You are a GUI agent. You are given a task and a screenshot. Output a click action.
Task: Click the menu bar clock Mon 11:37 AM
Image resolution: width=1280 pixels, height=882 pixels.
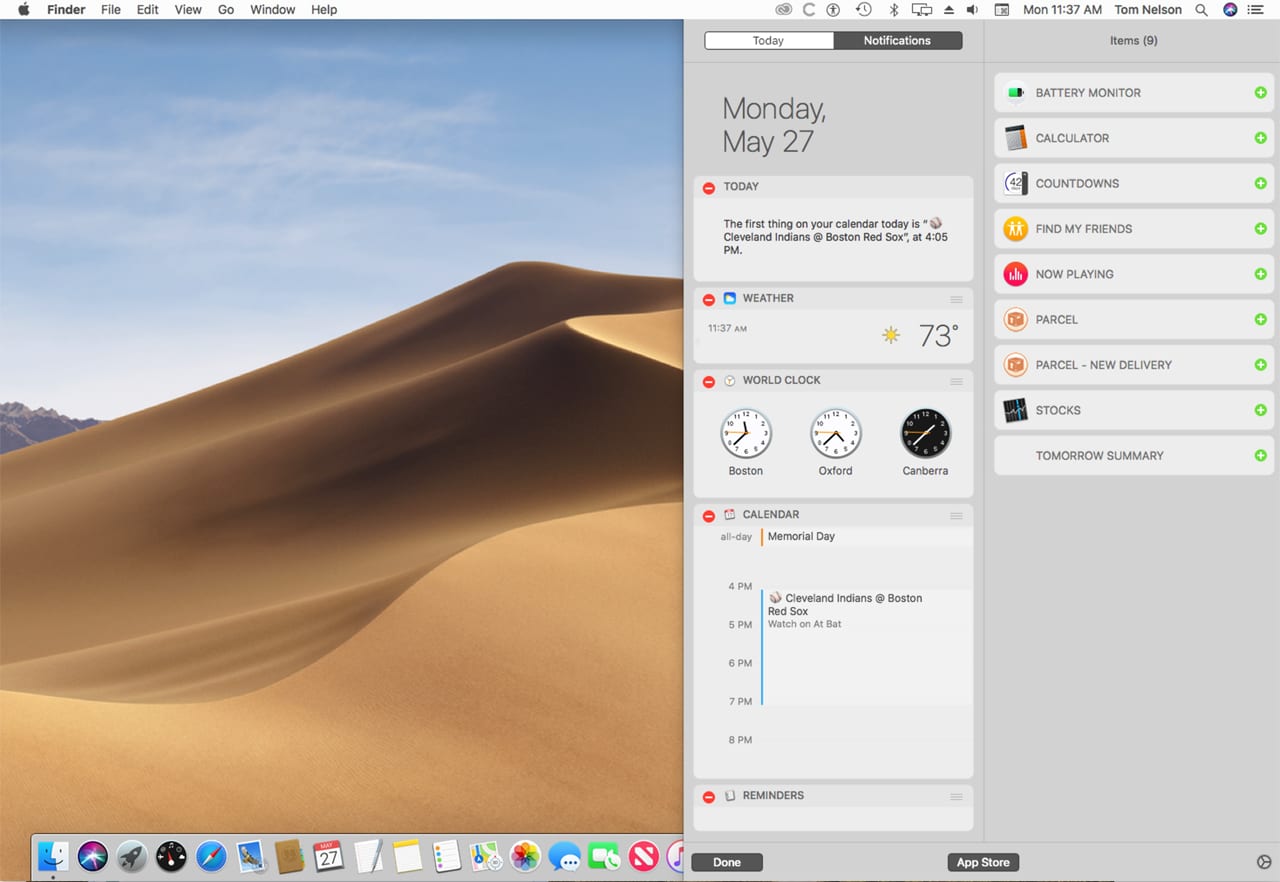click(x=1062, y=9)
